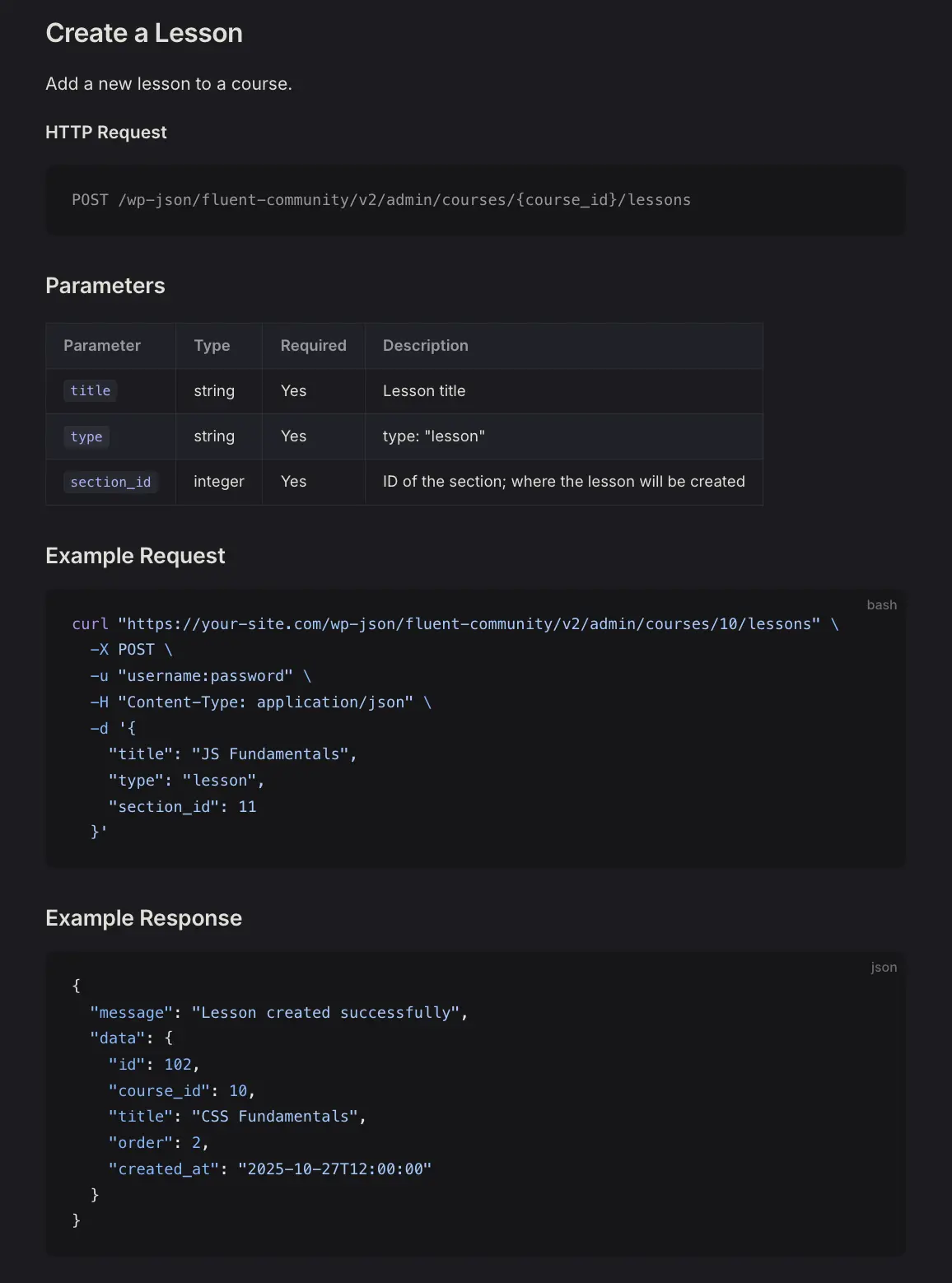Click the "id": 102 line

[x=155, y=1065]
